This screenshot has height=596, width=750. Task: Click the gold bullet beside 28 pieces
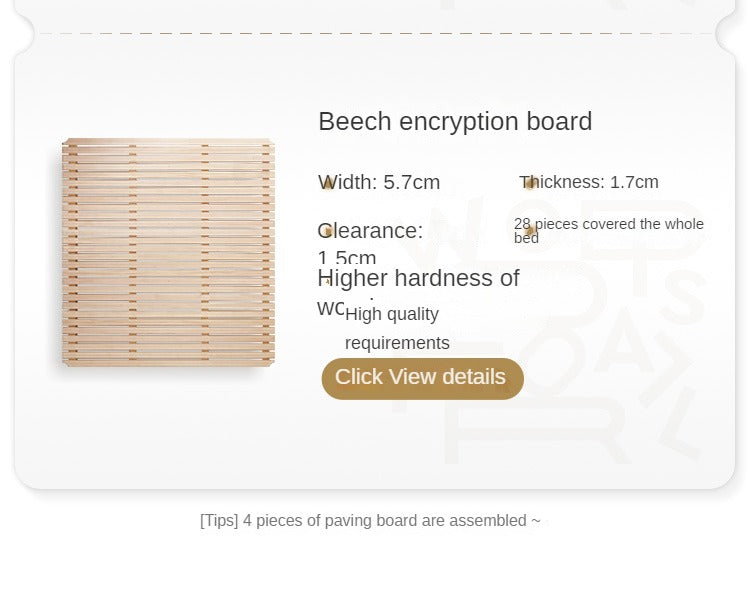click(531, 231)
